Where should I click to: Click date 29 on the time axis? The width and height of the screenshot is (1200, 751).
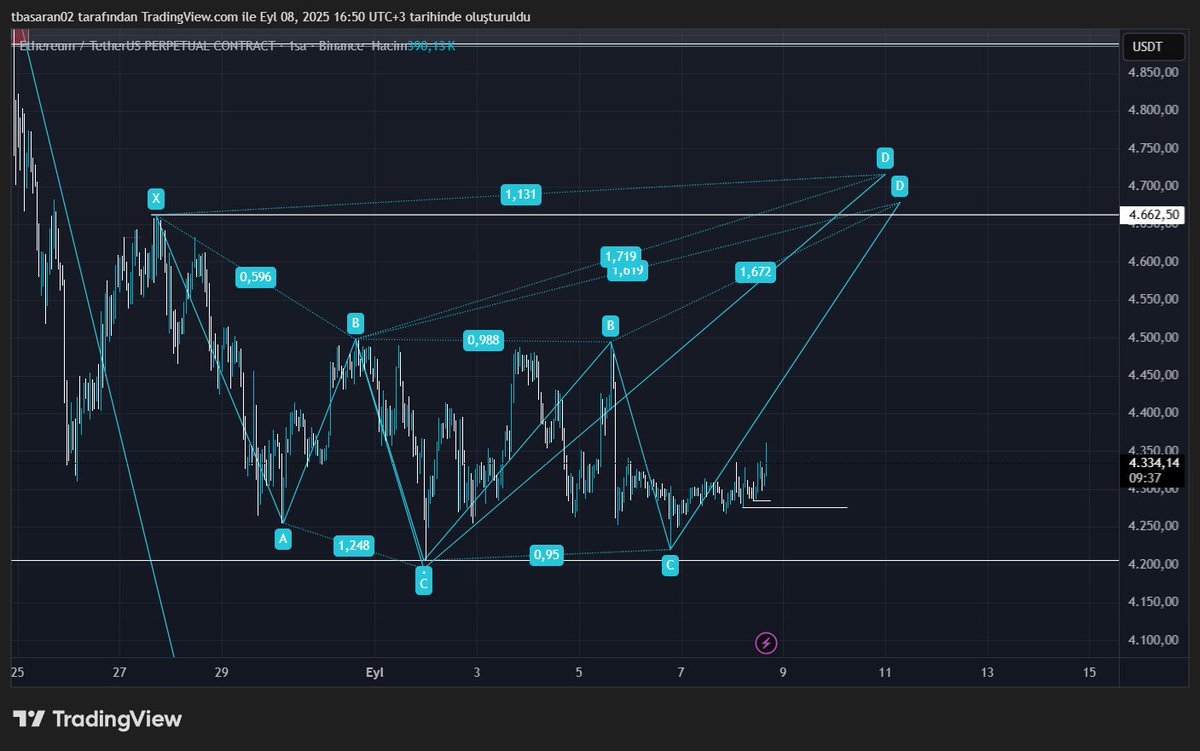(x=222, y=672)
